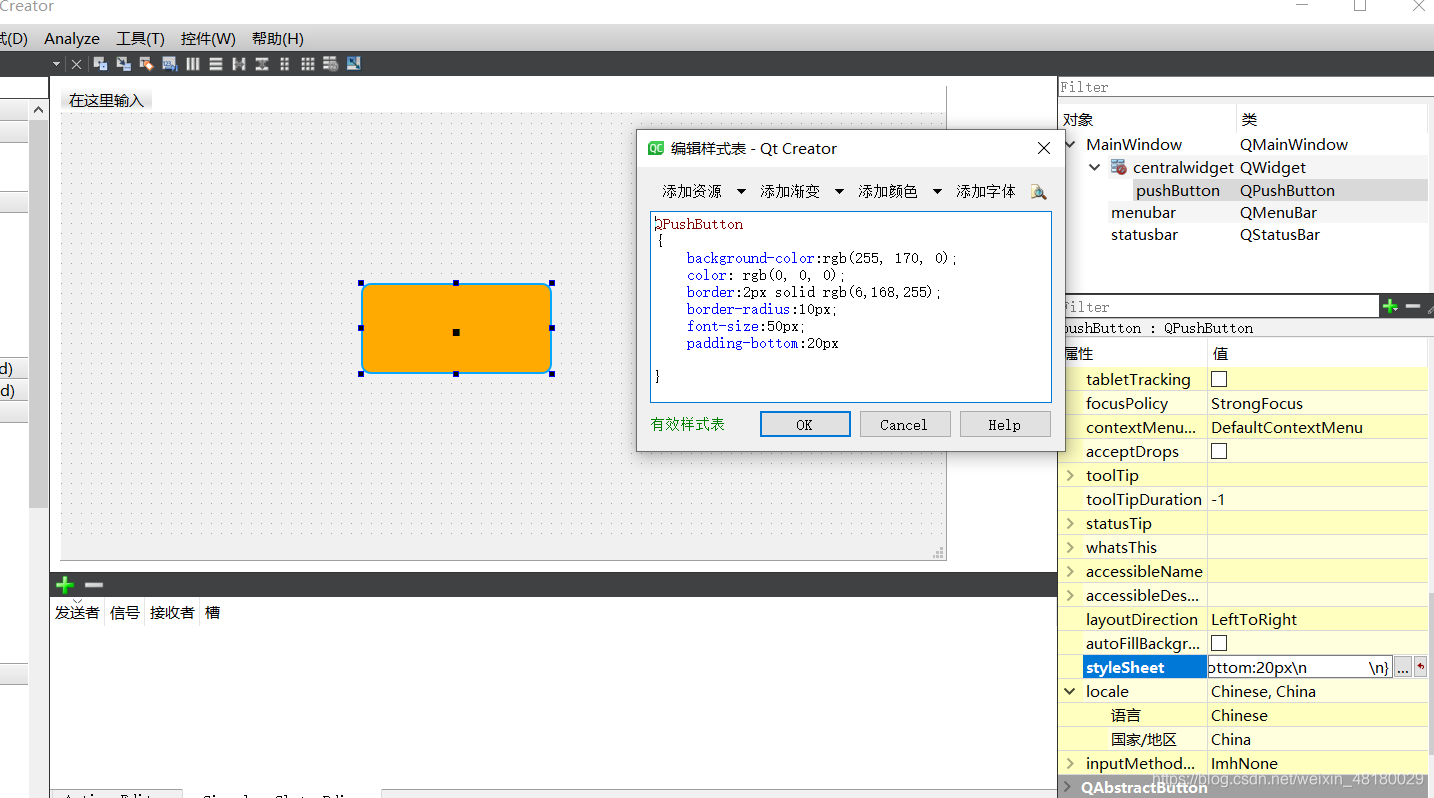Screen dimensions: 1434x798
Task: Click Help in the style sheet dialog
Action: (x=1005, y=424)
